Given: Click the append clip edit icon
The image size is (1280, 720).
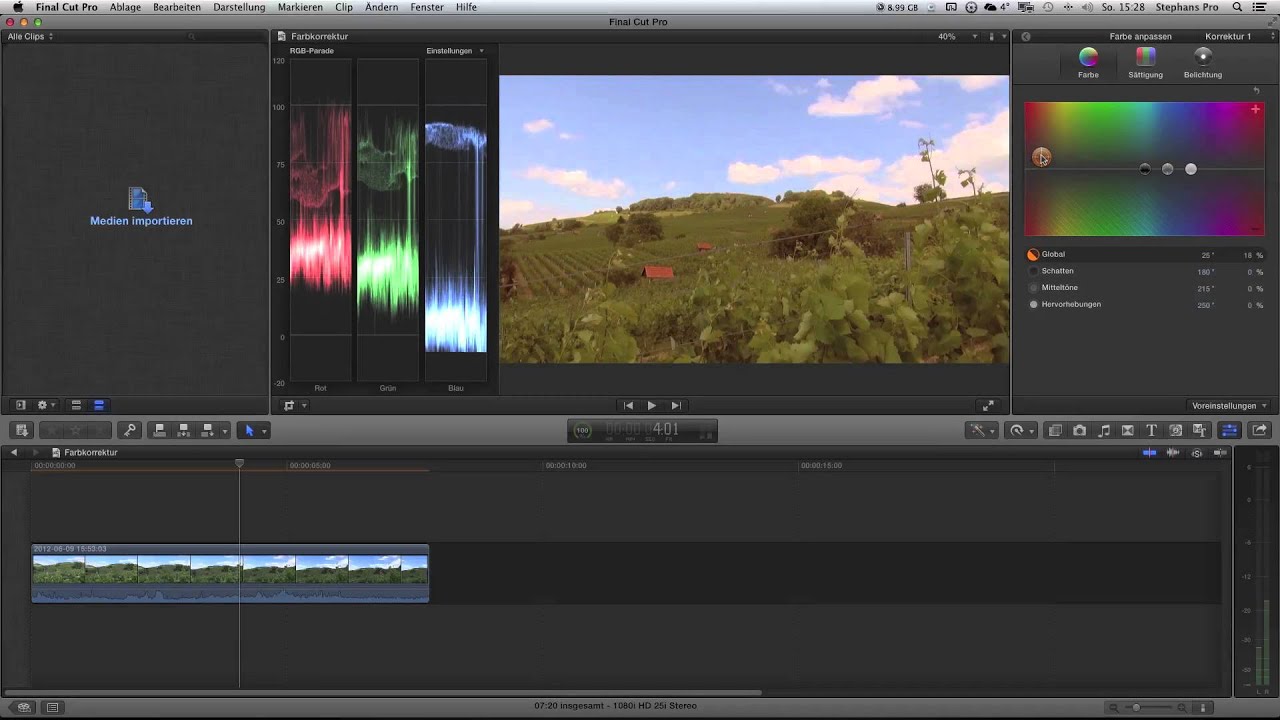Looking at the screenshot, I should tap(207, 430).
